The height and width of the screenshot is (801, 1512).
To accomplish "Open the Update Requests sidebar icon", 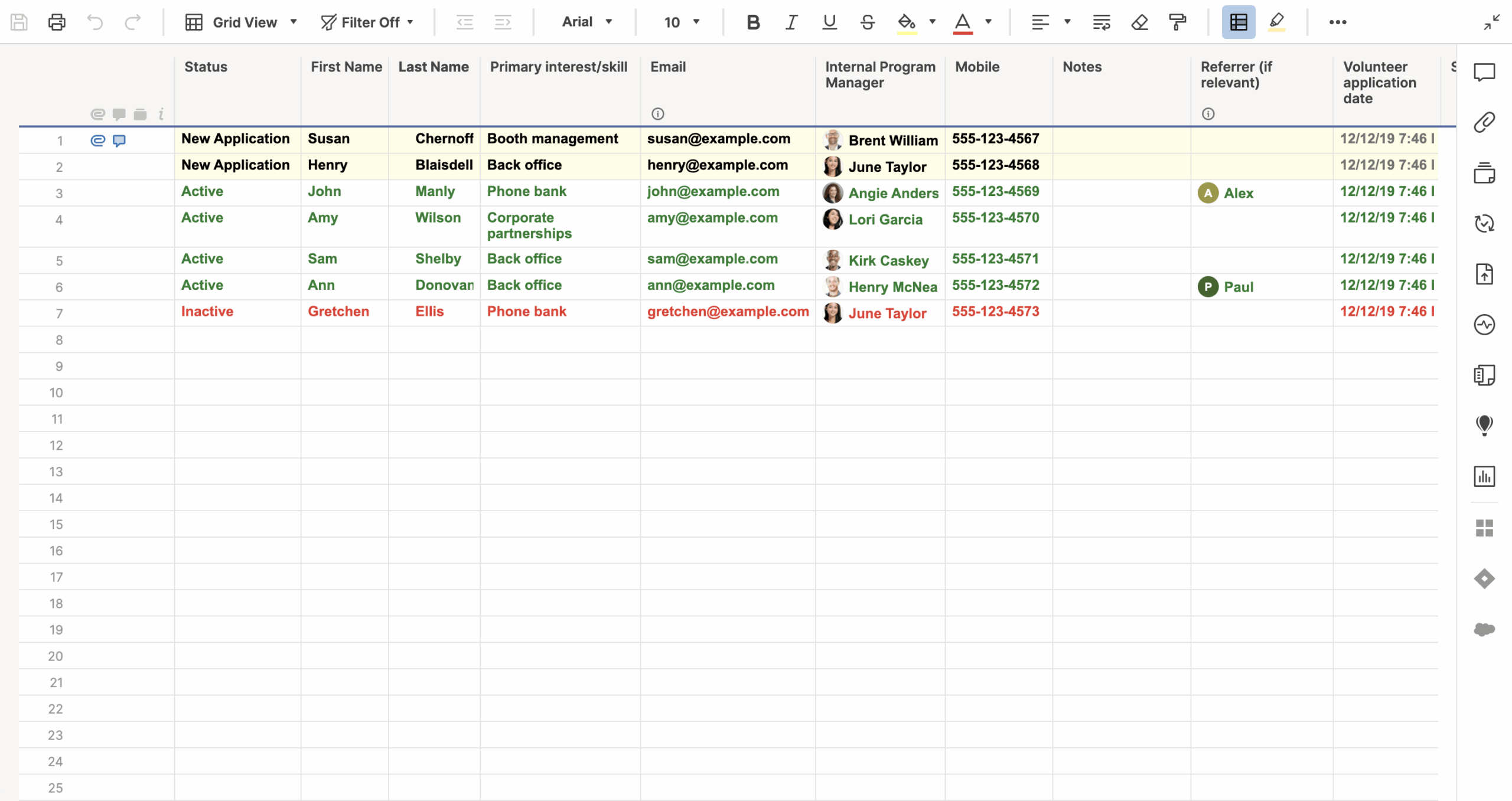I will 1484,224.
